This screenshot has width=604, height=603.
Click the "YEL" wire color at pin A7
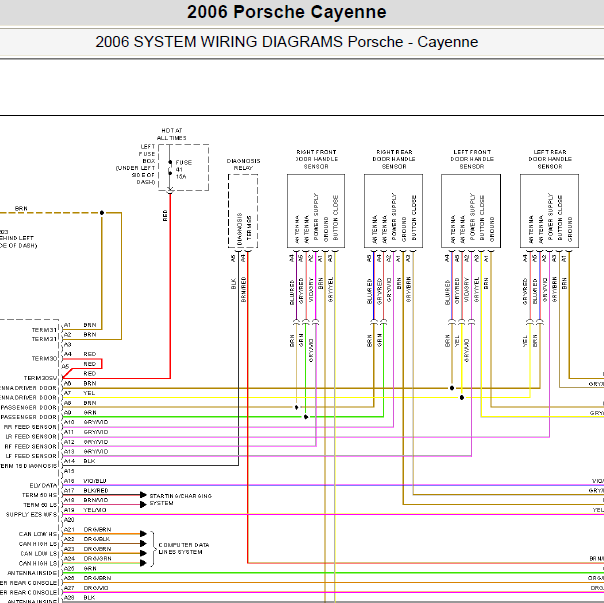89,393
